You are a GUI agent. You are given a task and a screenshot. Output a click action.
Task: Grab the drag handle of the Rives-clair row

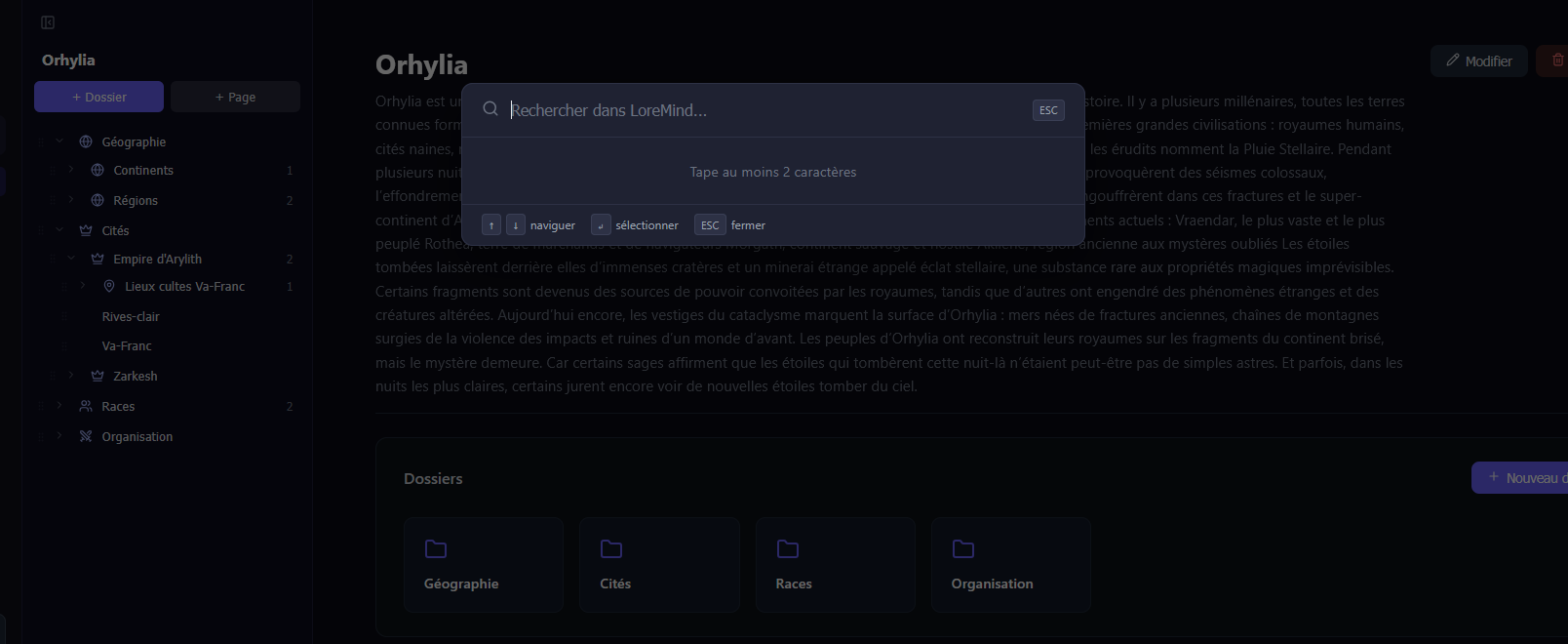pyautogui.click(x=64, y=316)
